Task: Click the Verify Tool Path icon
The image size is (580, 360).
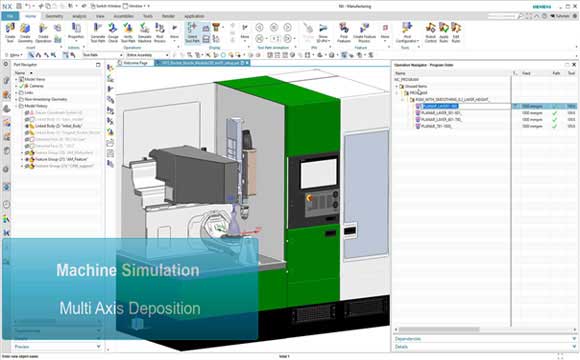Action: click(128, 32)
